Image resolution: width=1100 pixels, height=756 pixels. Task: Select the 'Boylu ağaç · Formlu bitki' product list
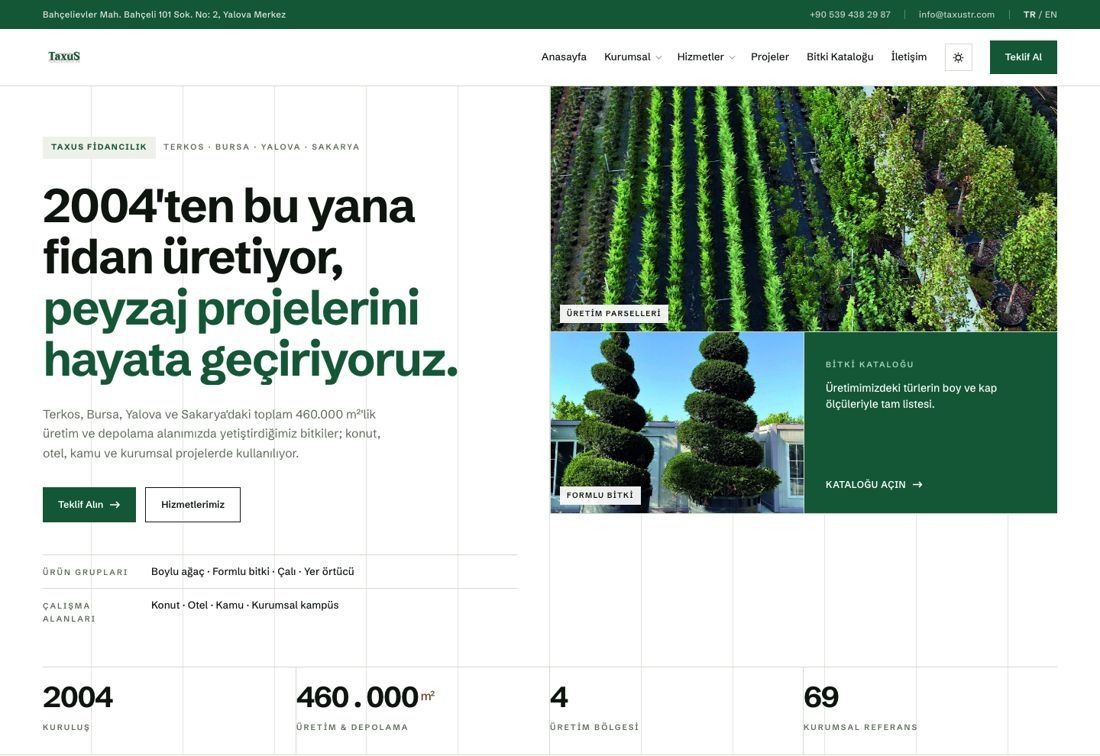[x=253, y=572]
